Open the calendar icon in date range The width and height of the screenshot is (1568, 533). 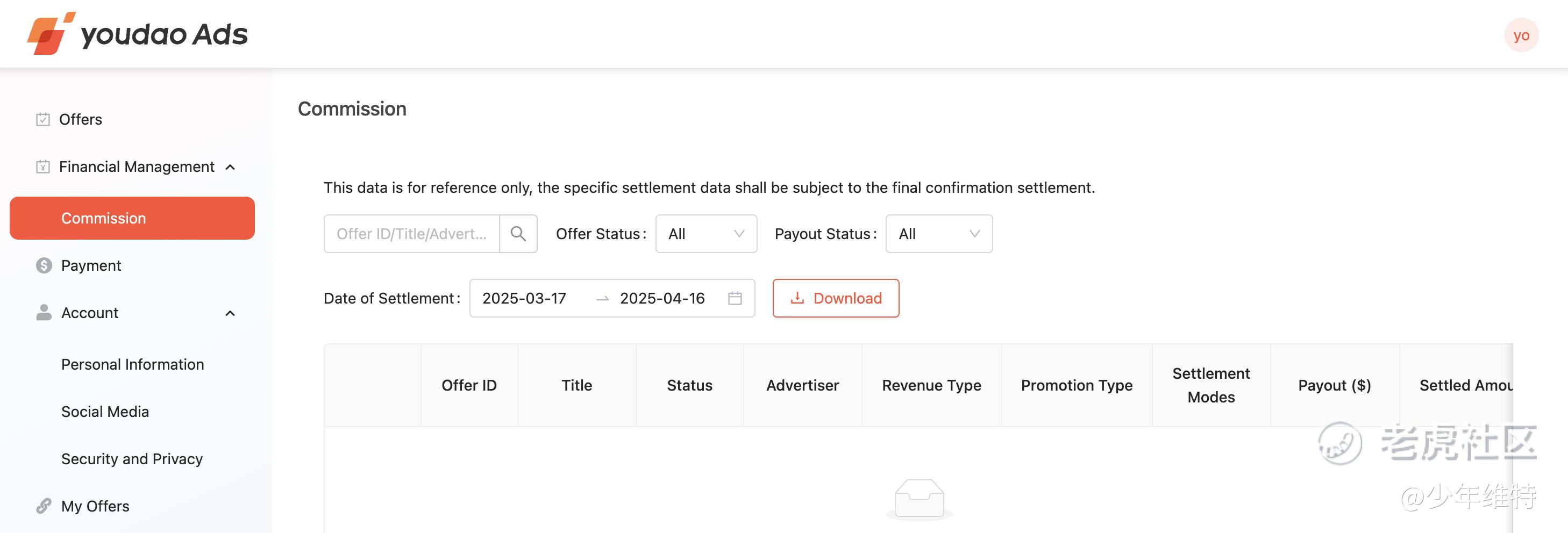735,298
